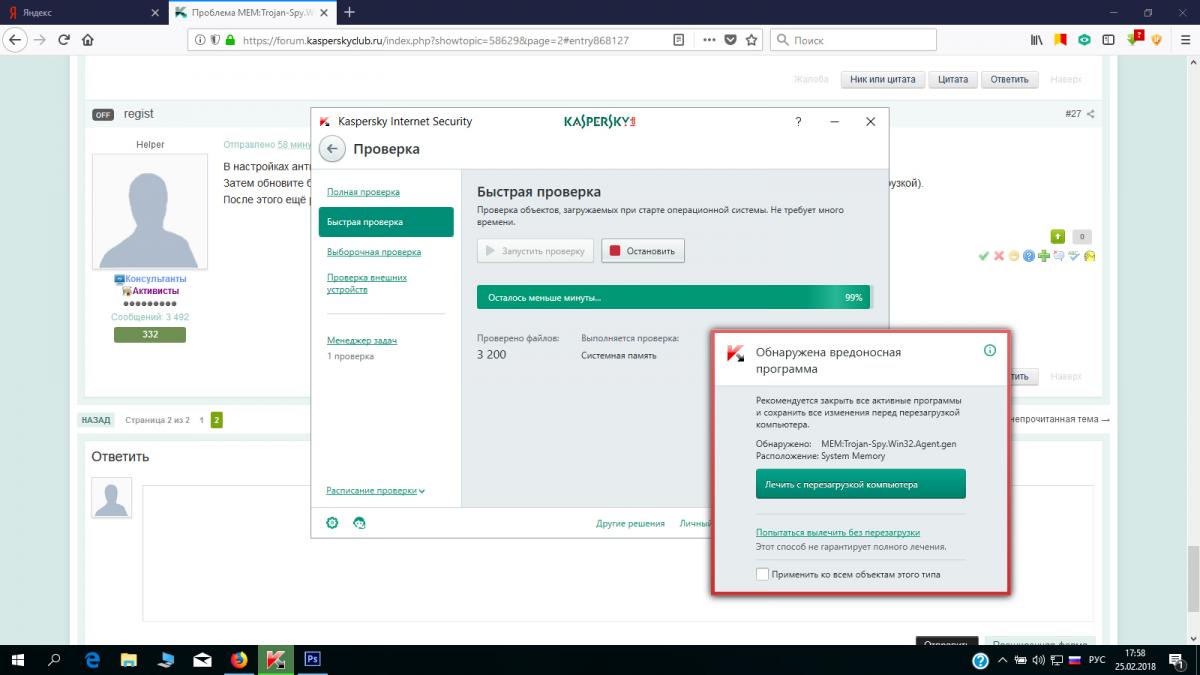Image resolution: width=1200 pixels, height=675 pixels.
Task: Open Photoshop from the taskbar
Action: click(x=311, y=659)
